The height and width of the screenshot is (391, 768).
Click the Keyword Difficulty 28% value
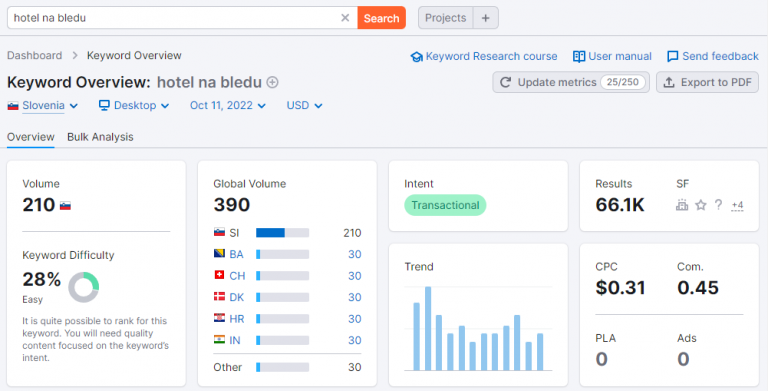pos(42,280)
